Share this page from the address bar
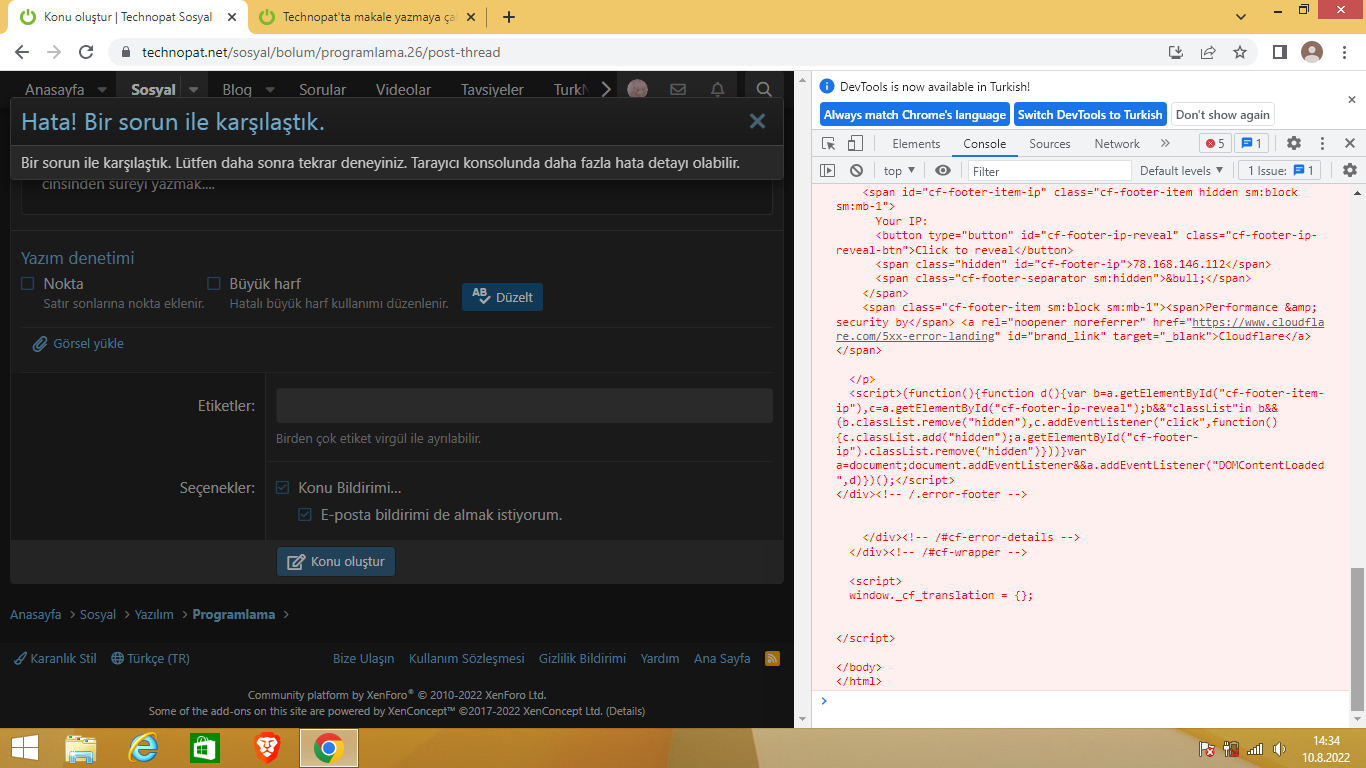The width and height of the screenshot is (1366, 768). 1208,52
